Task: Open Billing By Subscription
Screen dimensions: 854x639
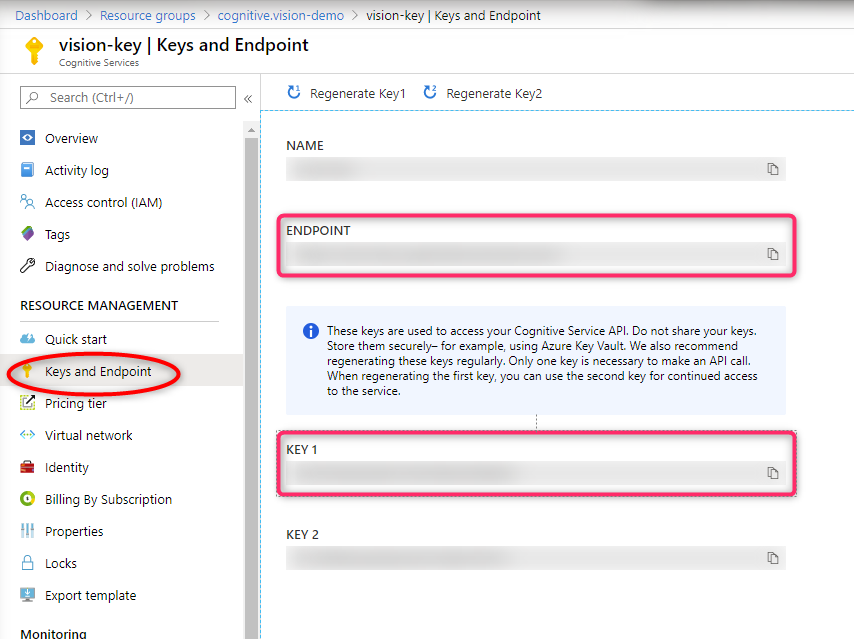Action: point(108,500)
